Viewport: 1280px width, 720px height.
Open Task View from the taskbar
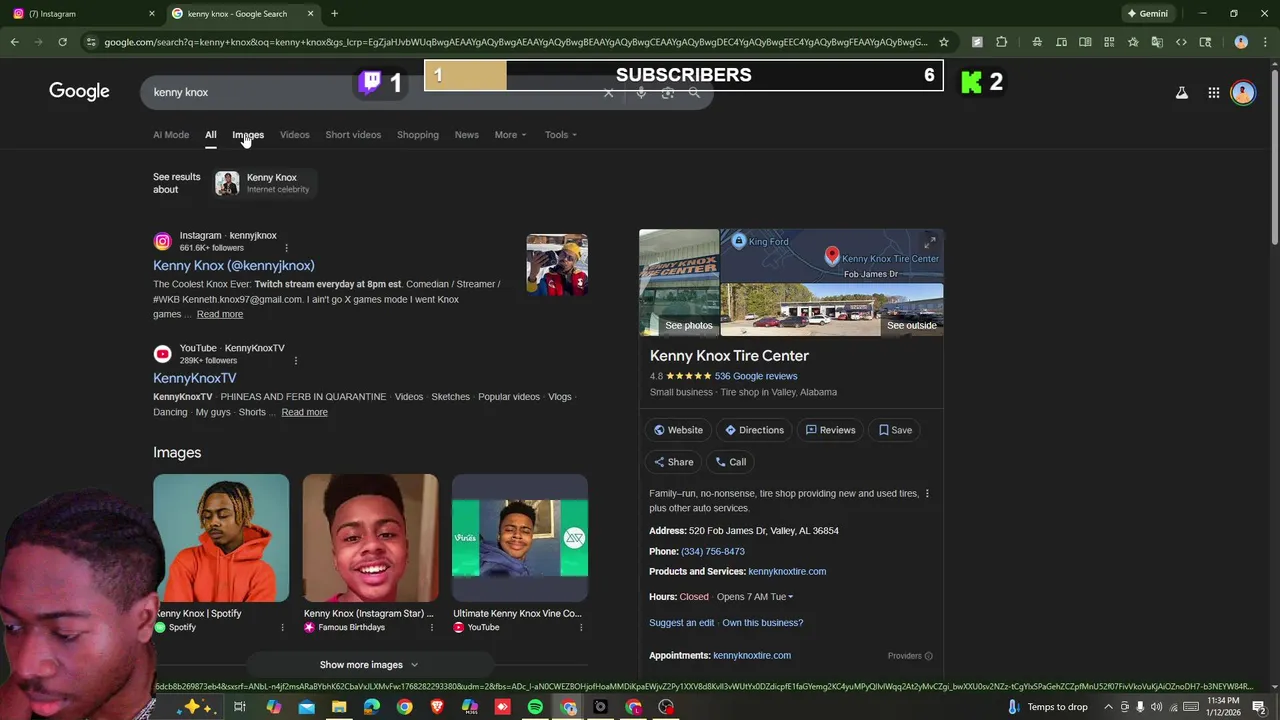240,707
